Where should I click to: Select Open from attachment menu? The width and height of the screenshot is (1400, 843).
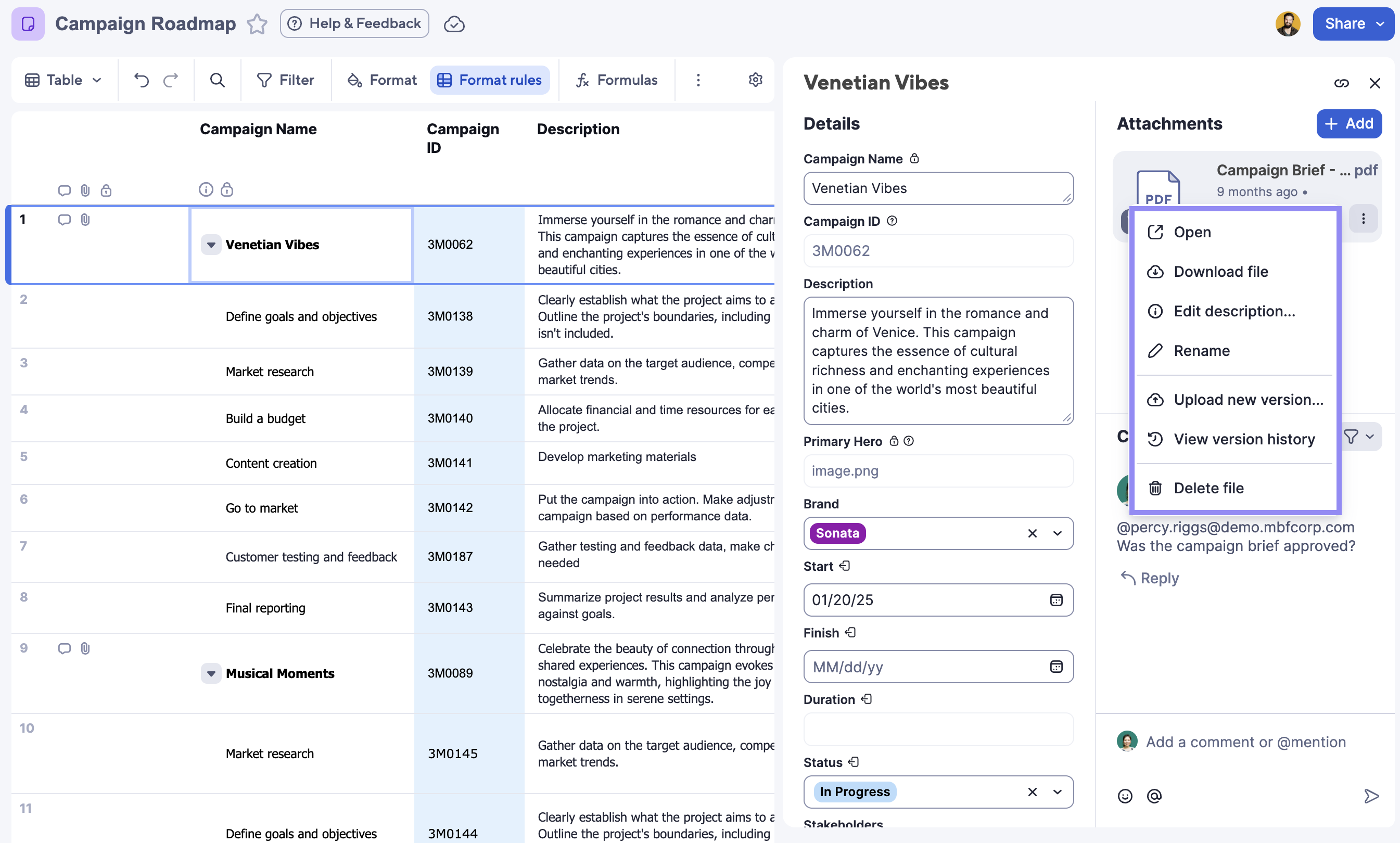(x=1234, y=232)
